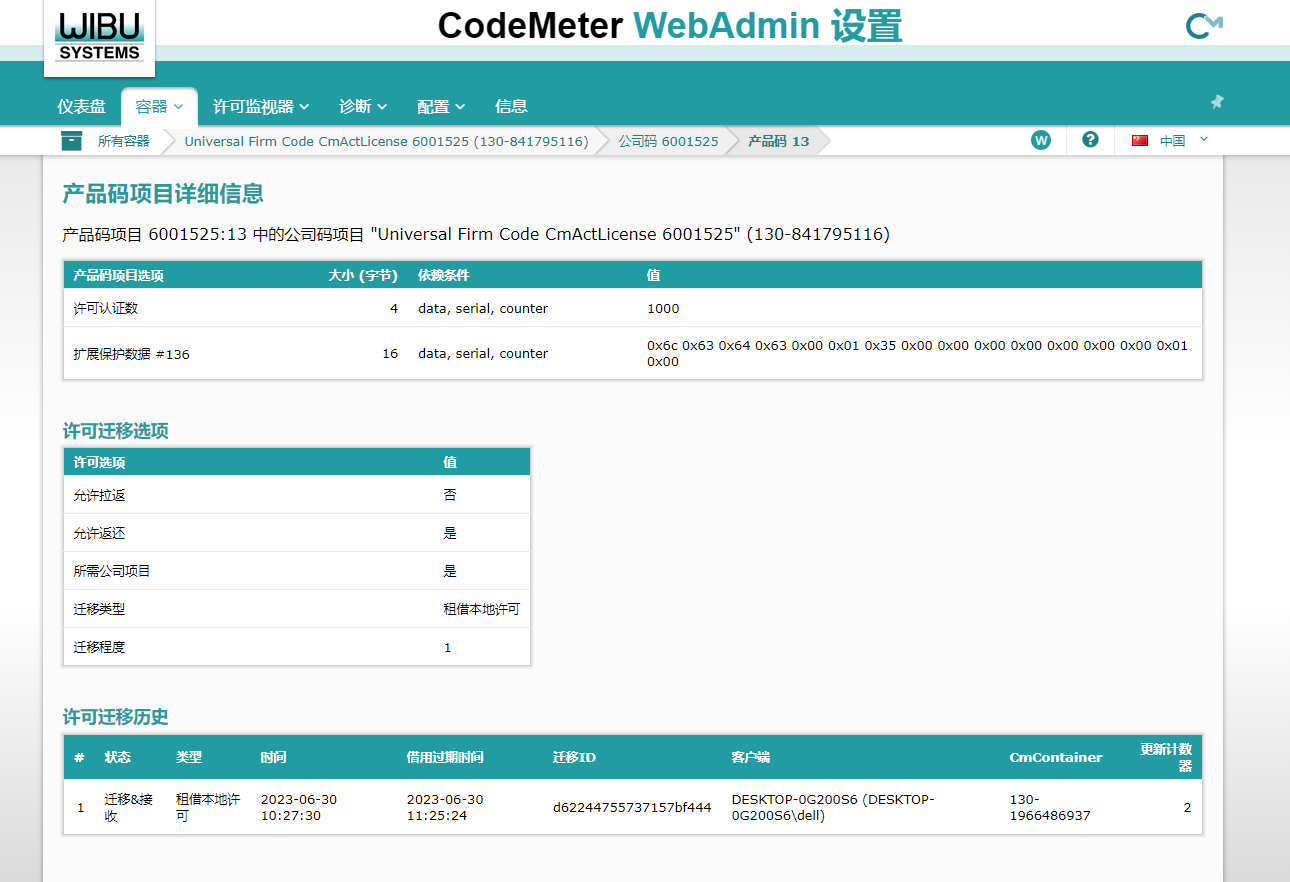Click the hex data value 0x6c 0x63

point(917,353)
